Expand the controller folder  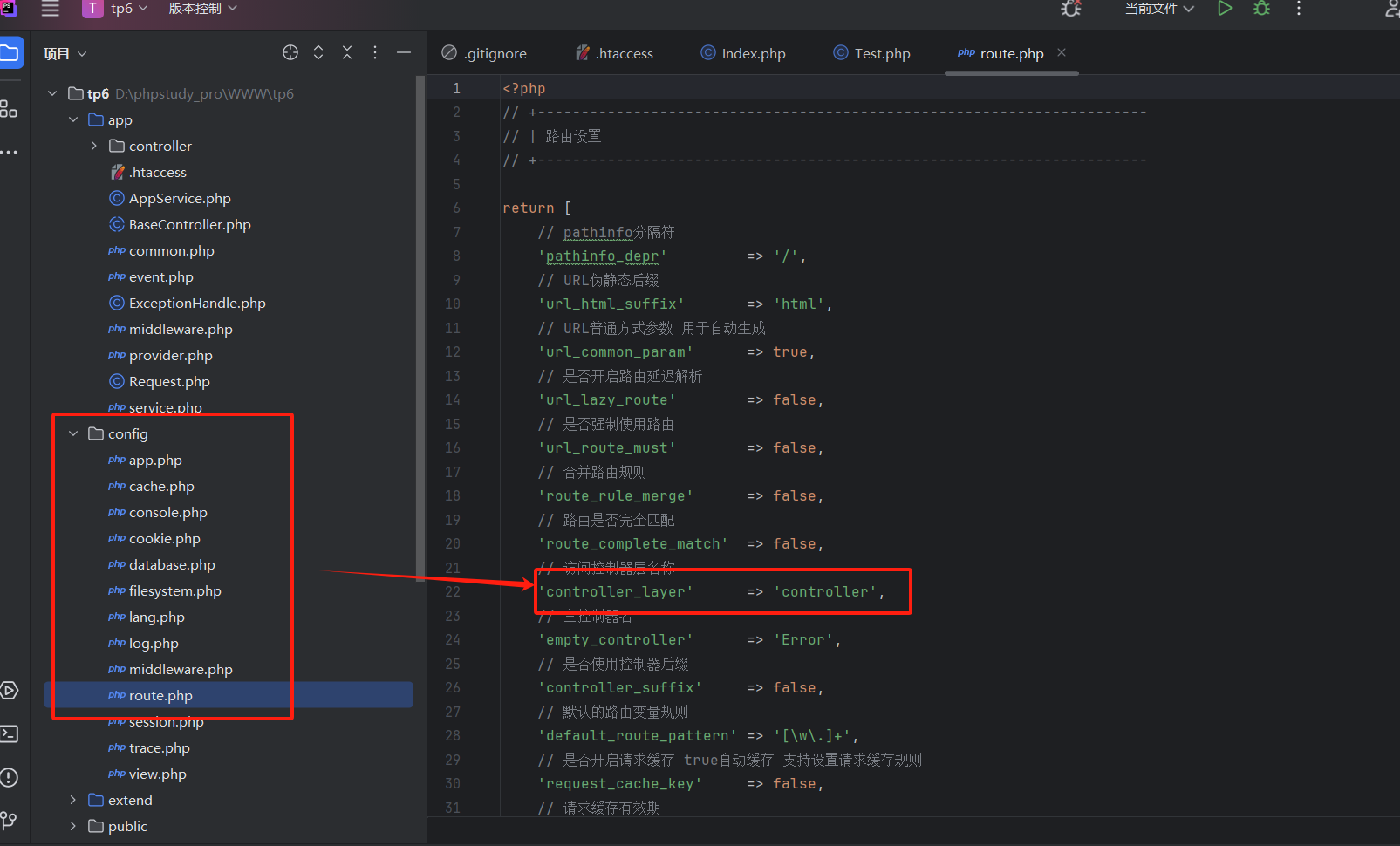[94, 146]
